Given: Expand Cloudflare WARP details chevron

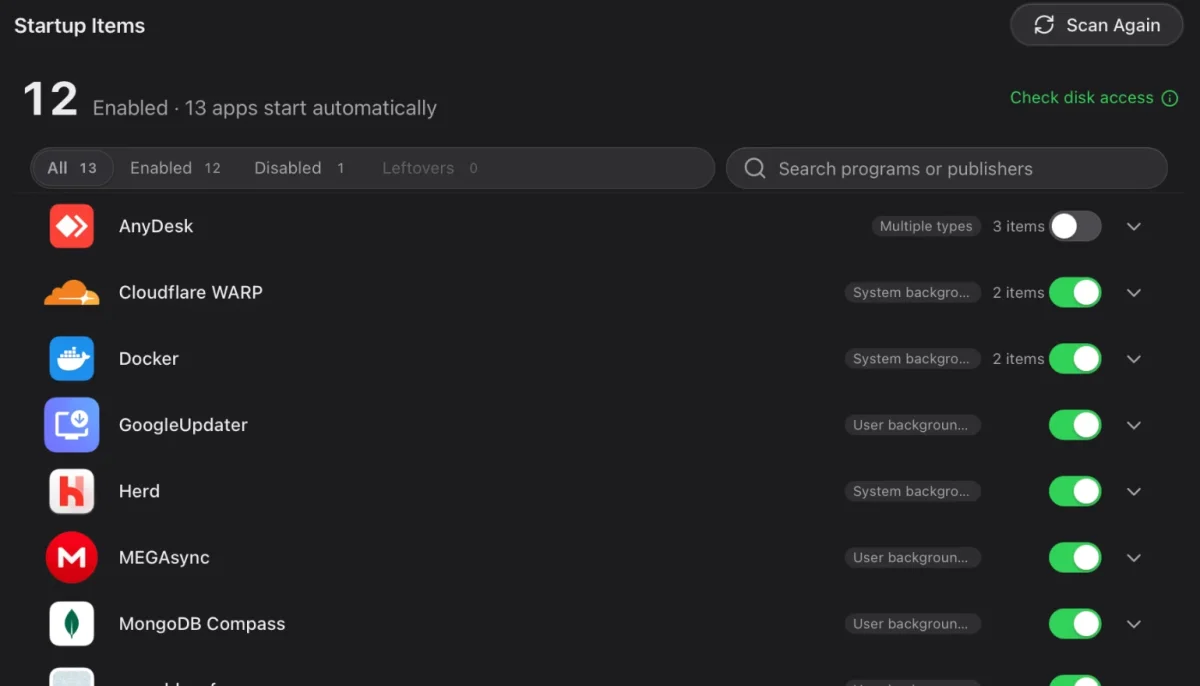Looking at the screenshot, I should click(1134, 293).
